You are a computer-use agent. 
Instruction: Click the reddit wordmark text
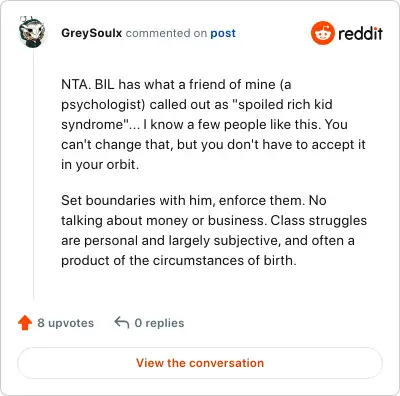[x=360, y=33]
